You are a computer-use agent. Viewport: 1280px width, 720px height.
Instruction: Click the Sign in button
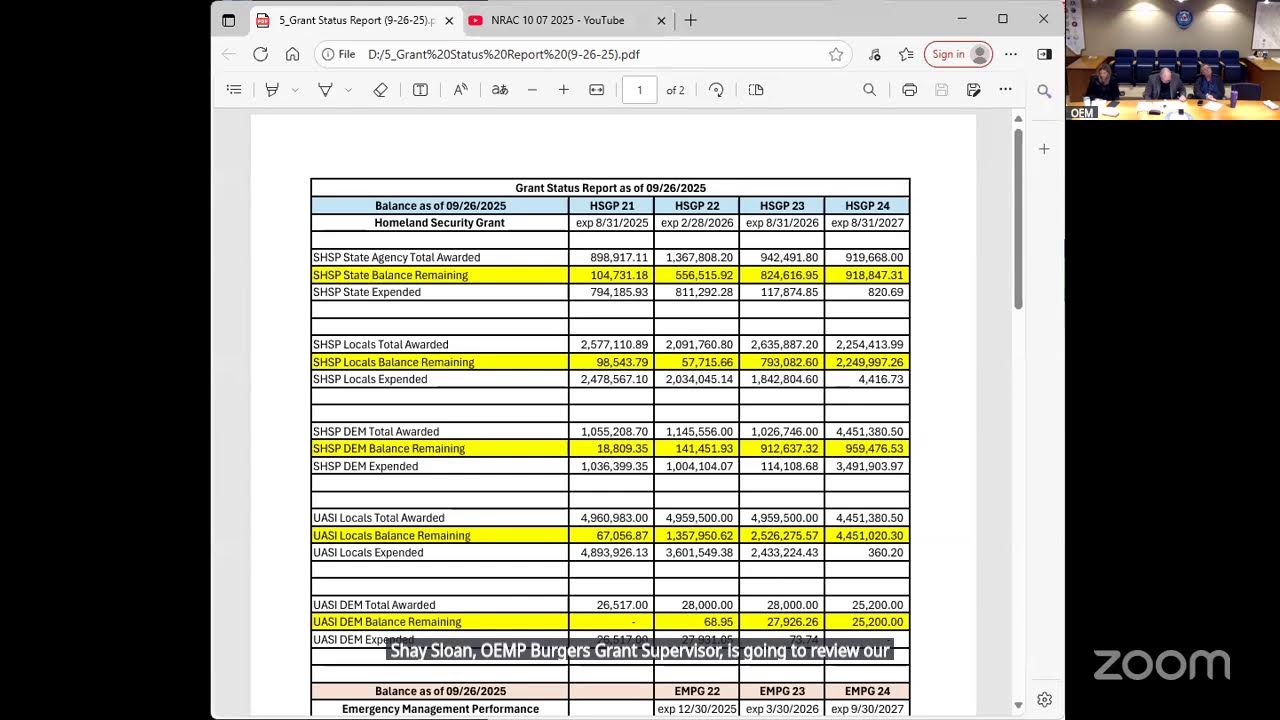point(958,54)
